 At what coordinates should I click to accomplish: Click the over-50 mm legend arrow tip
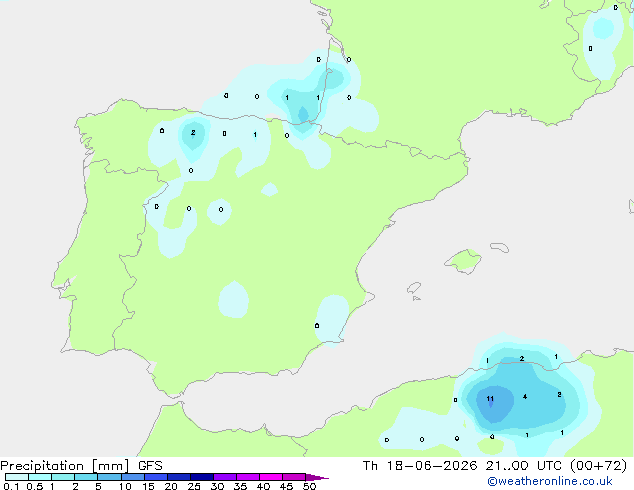317,477
